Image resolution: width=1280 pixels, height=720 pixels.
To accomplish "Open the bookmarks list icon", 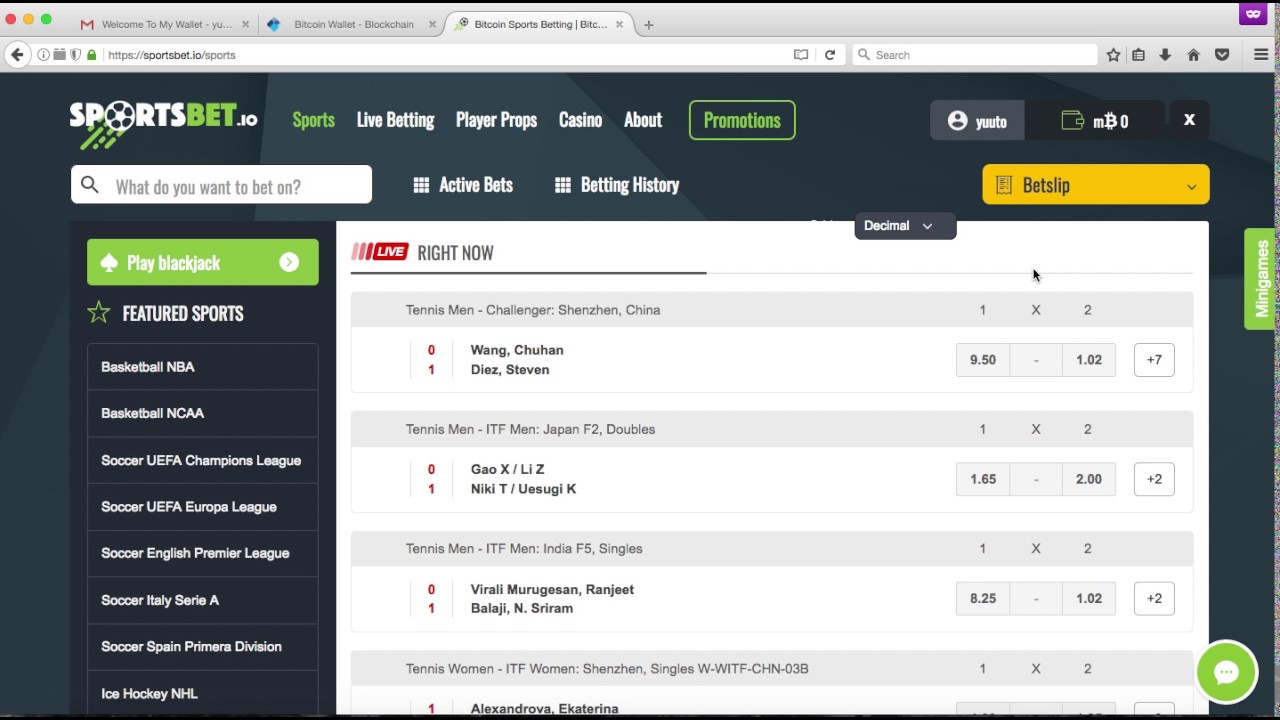I will pyautogui.click(x=1138, y=55).
